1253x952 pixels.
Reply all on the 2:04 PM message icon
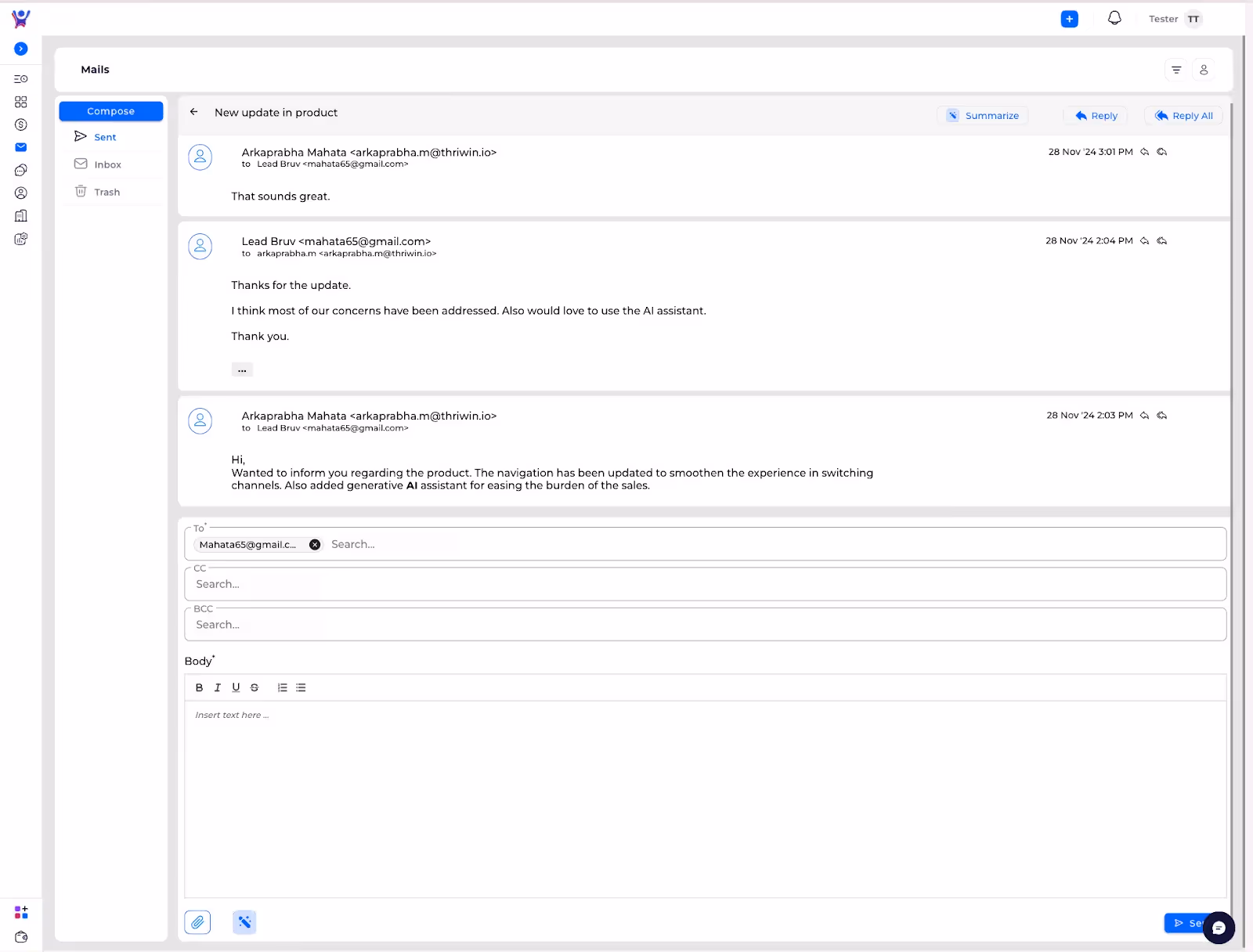coord(1162,240)
